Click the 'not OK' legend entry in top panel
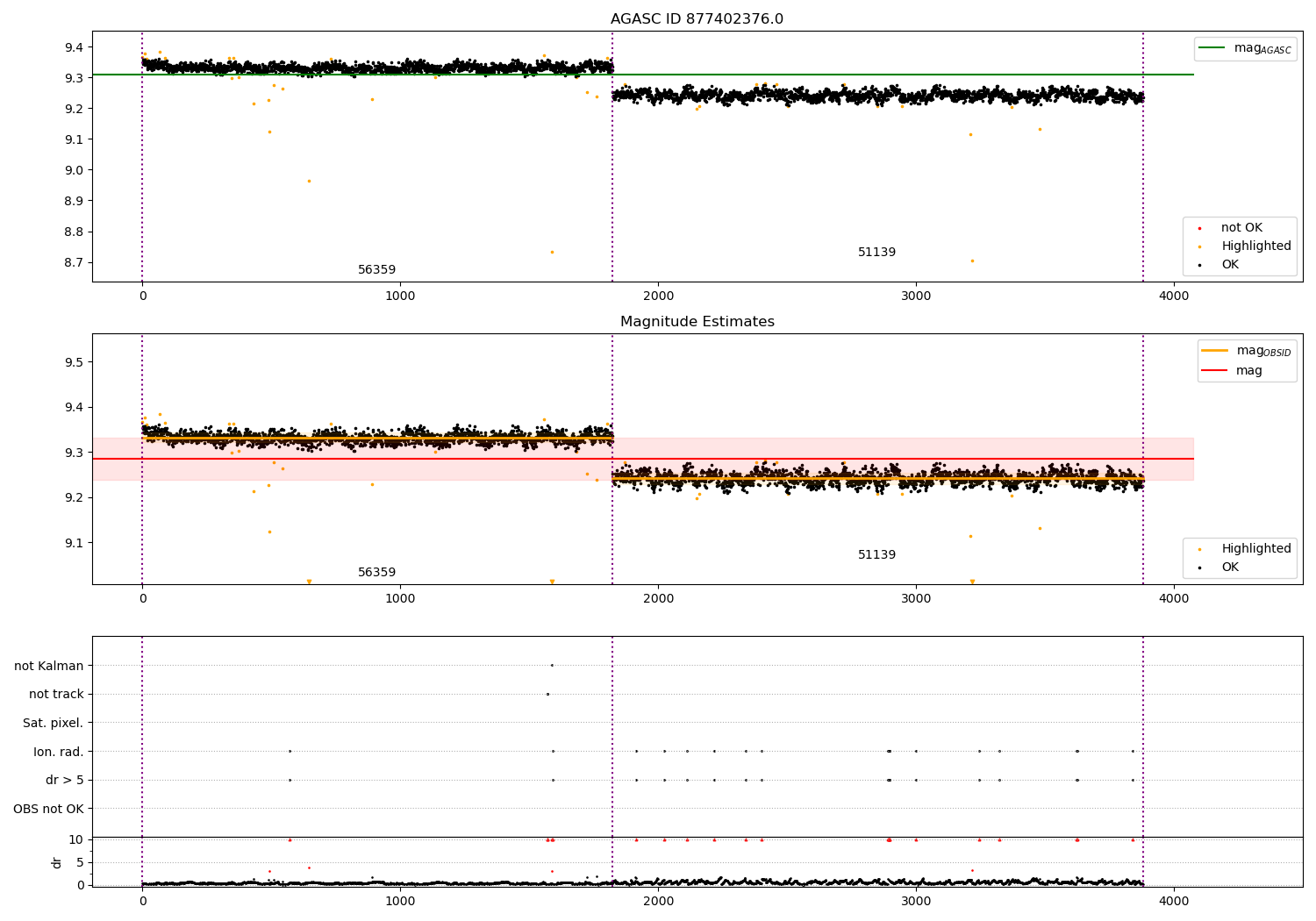Screen dimensions: 1316x921 tap(1241, 228)
